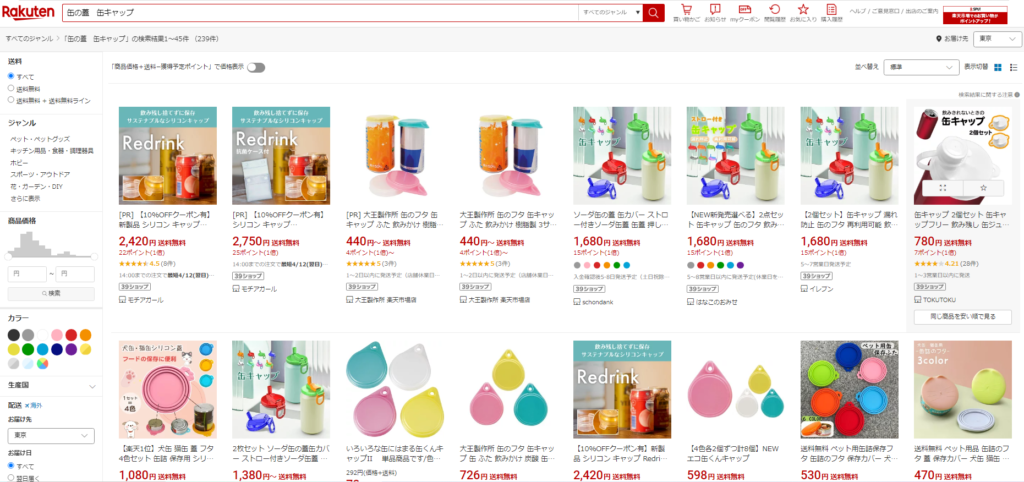Open notifications (お知らせ) icon
Screen dimensions: 1024x482
pos(715,9)
